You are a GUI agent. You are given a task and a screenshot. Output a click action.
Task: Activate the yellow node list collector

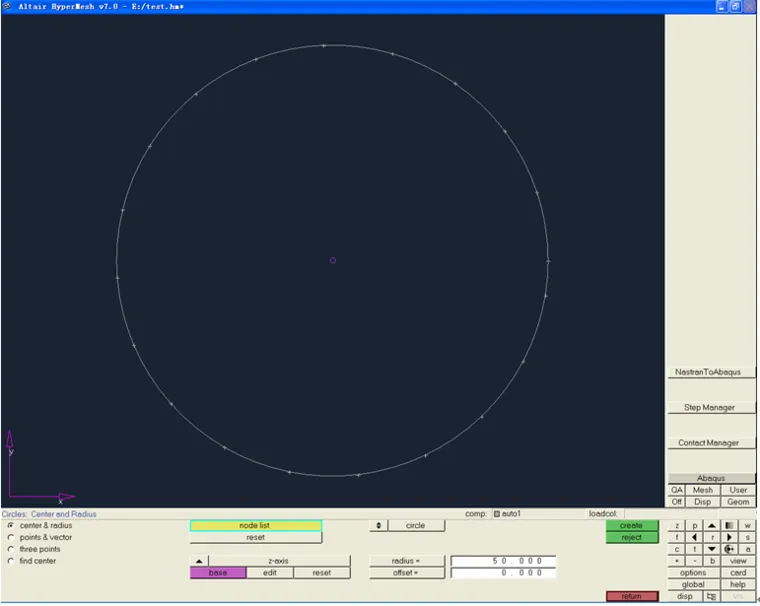point(255,526)
